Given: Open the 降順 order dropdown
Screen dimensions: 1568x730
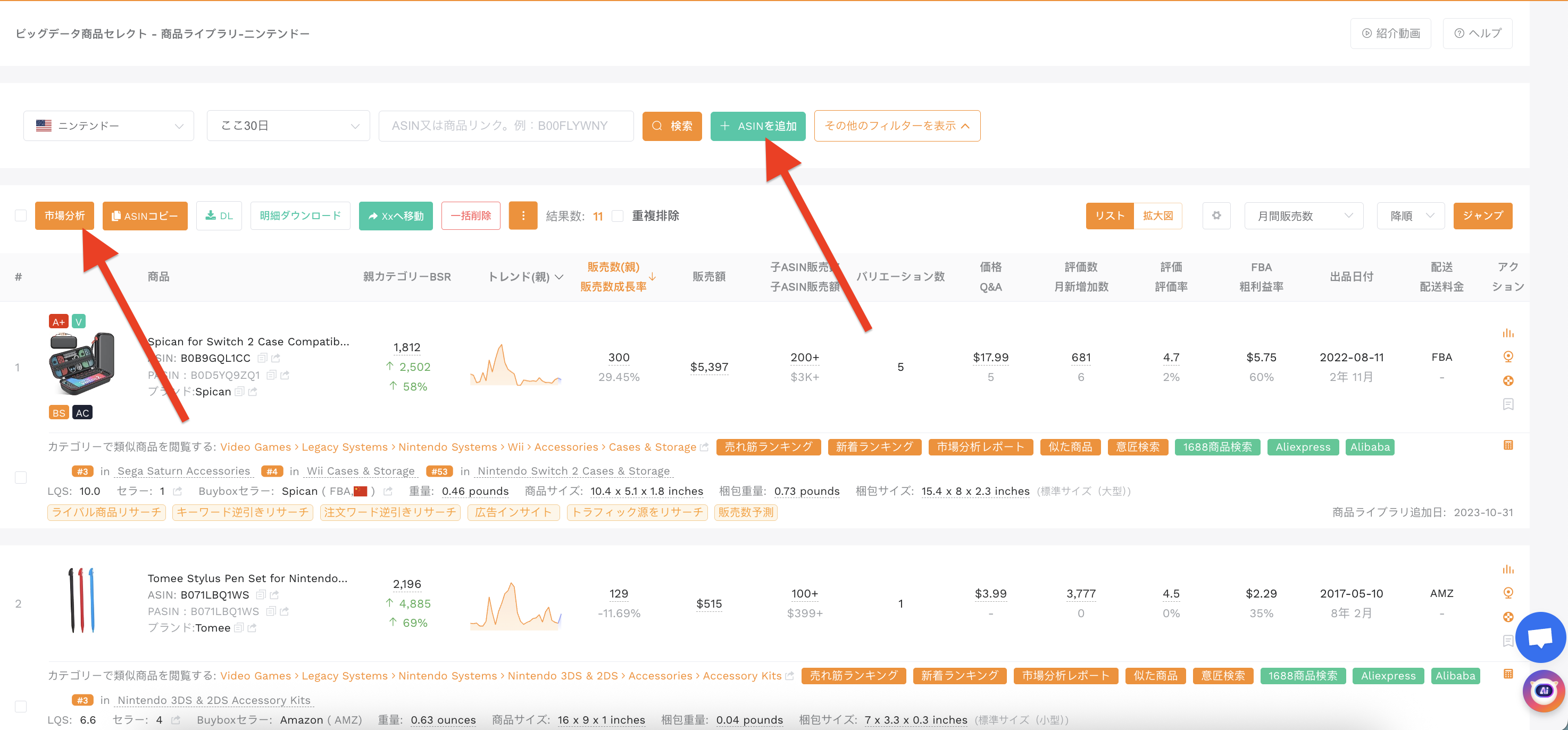Looking at the screenshot, I should pyautogui.click(x=1411, y=215).
